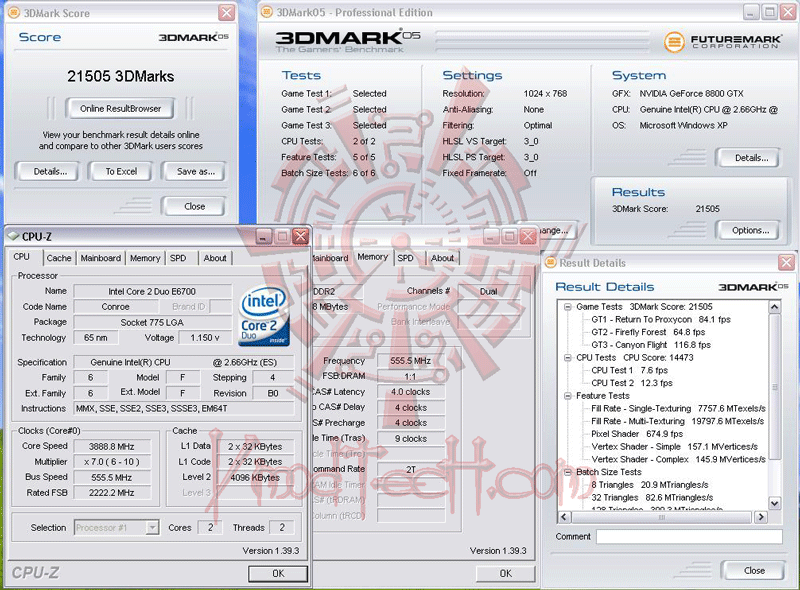Open Online ResultBrowser in 3DMark Score window

(x=120, y=109)
